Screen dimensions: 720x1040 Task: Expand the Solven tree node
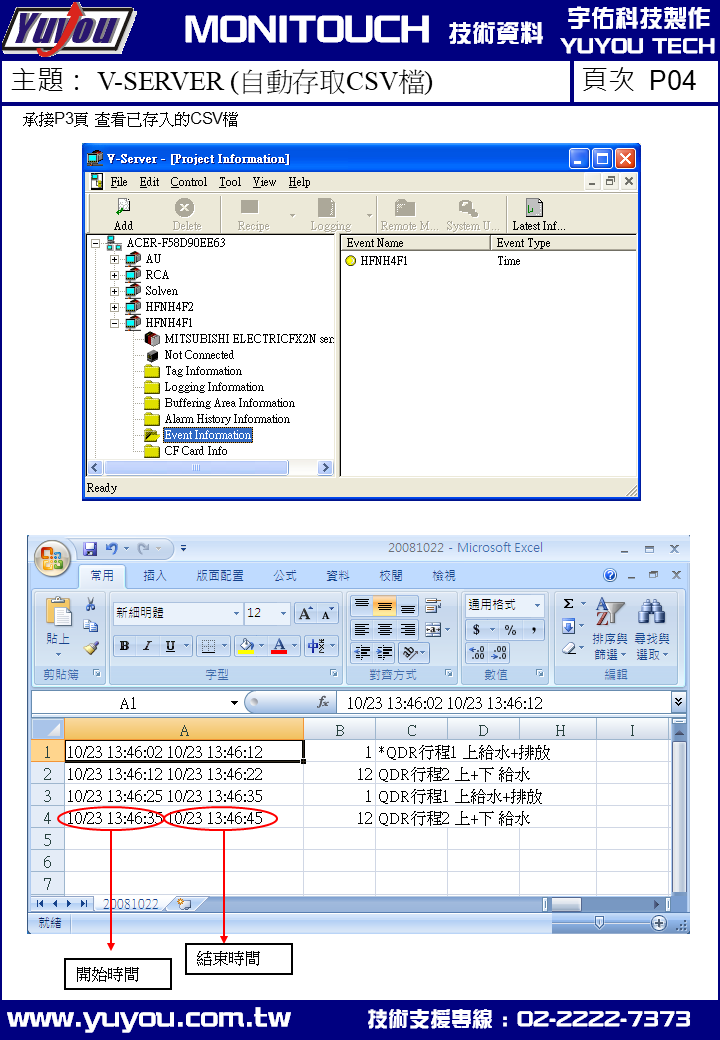(115, 291)
